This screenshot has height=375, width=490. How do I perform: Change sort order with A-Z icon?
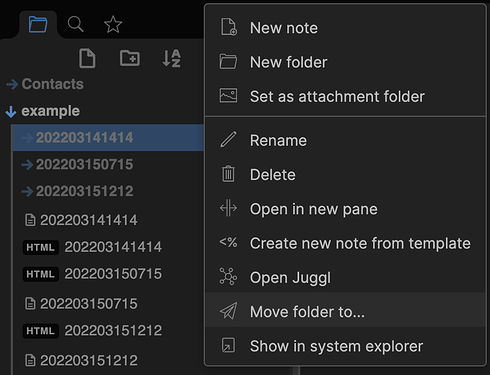click(172, 58)
